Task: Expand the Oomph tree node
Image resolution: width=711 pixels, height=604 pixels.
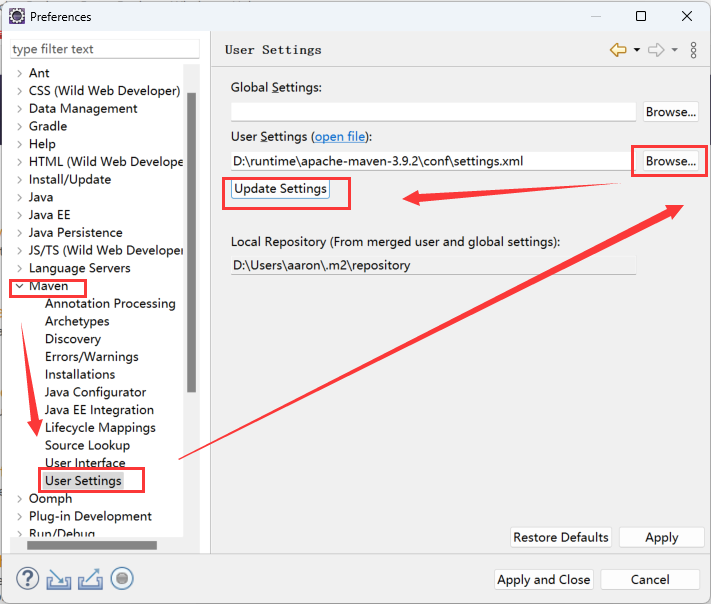Action: click(x=19, y=498)
